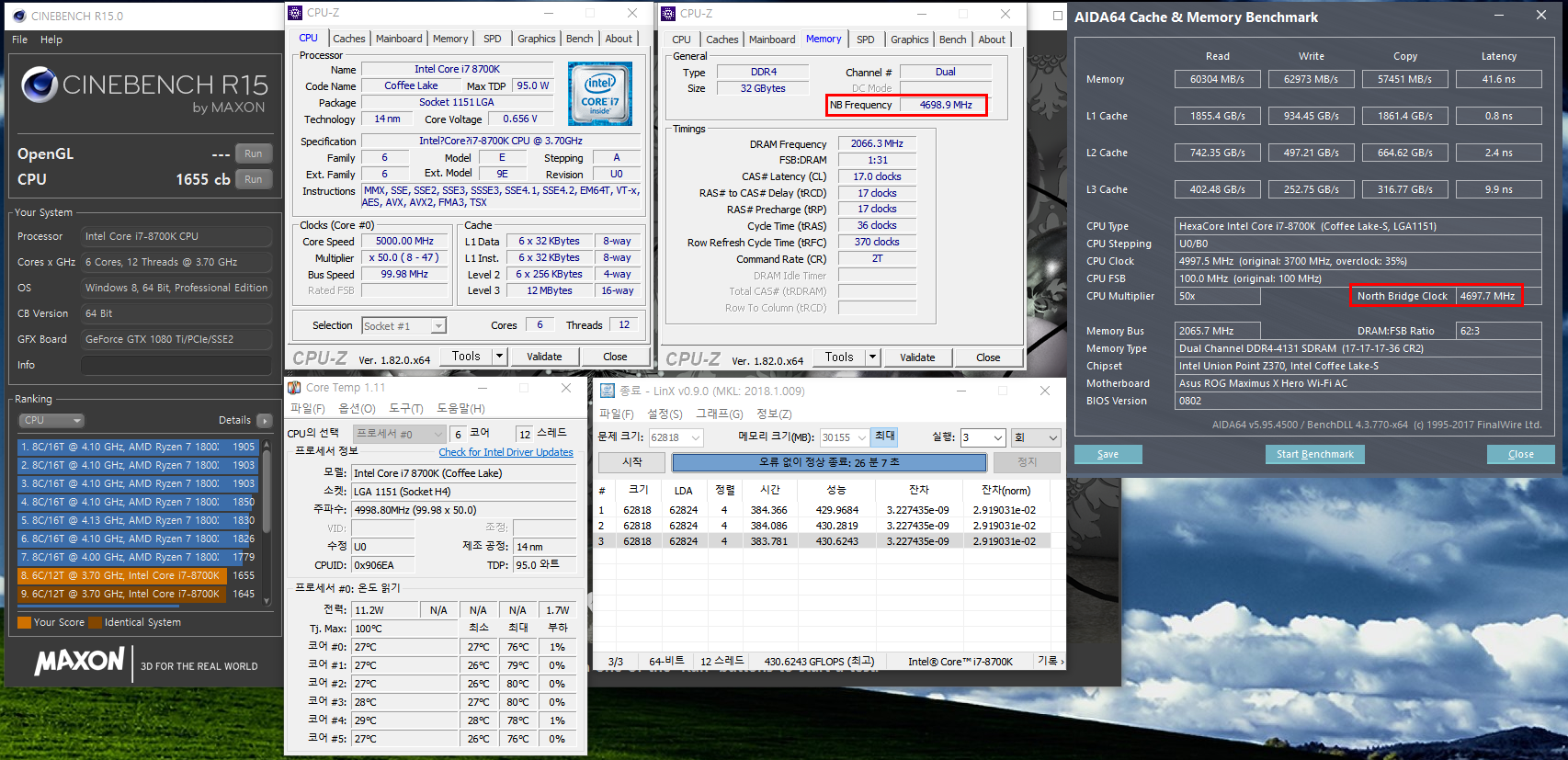The height and width of the screenshot is (760, 1568).
Task: Expand Tools dropdown arrow in left CPU-Z
Action: click(x=499, y=357)
